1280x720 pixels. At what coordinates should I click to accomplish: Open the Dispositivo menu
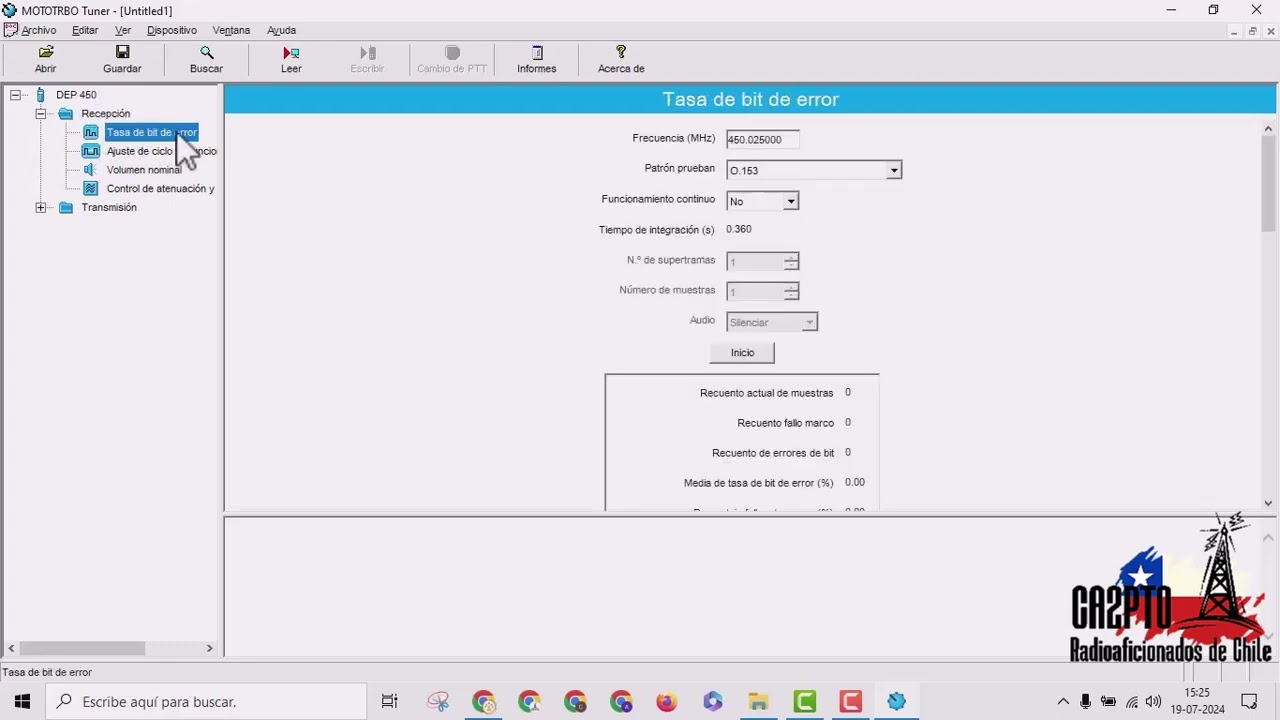(172, 31)
